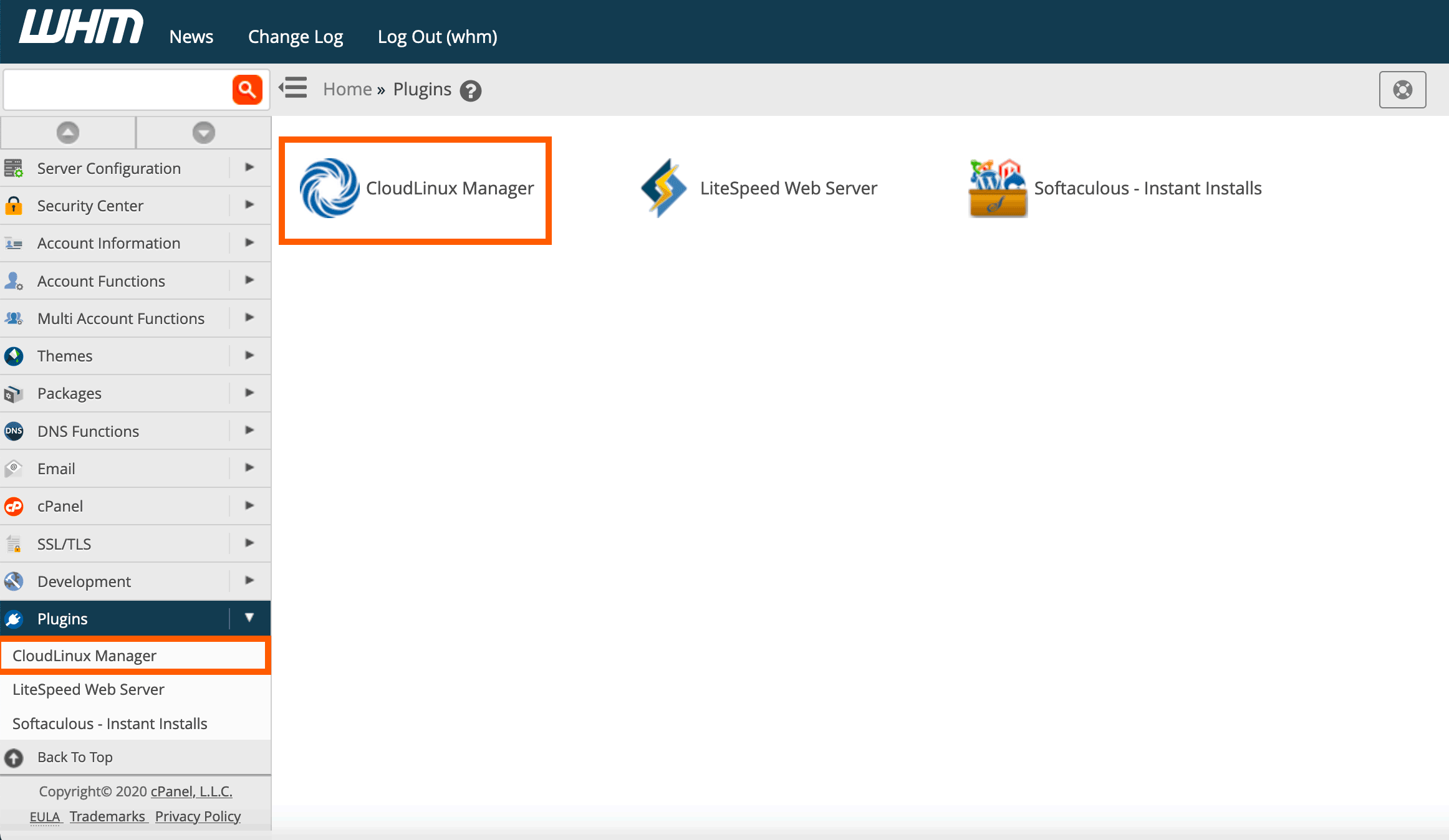This screenshot has height=840, width=1449.
Task: Select Softaculous - Instant Installs in sidebar submenu
Action: (x=135, y=723)
